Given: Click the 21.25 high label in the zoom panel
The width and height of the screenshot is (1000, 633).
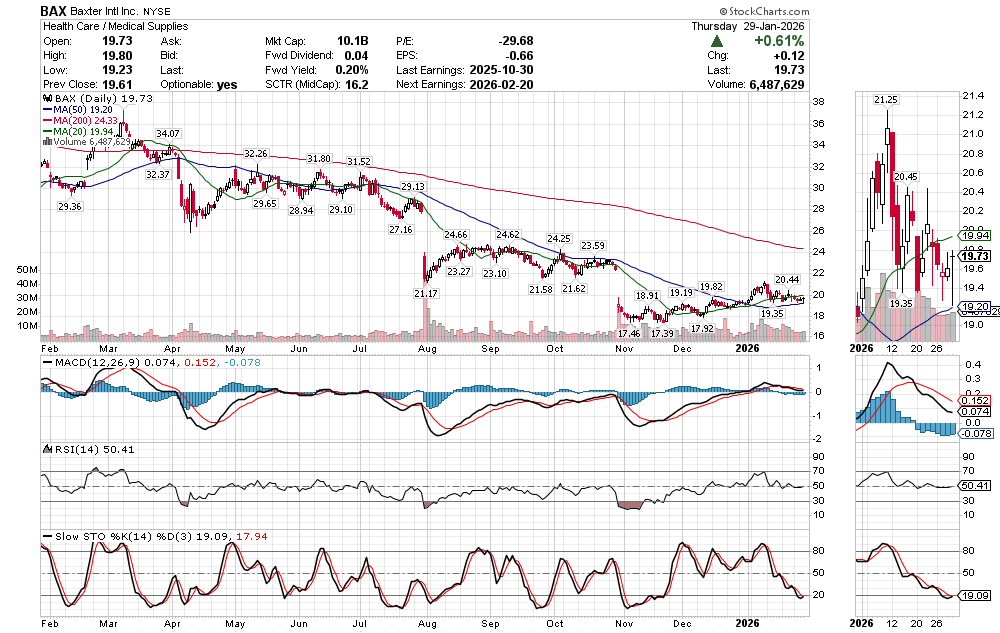Looking at the screenshot, I should tap(885, 100).
